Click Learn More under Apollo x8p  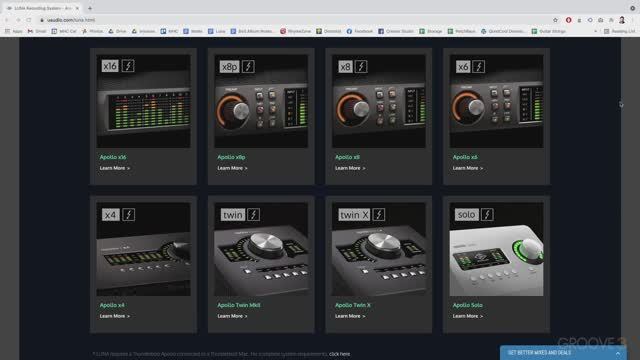click(232, 168)
